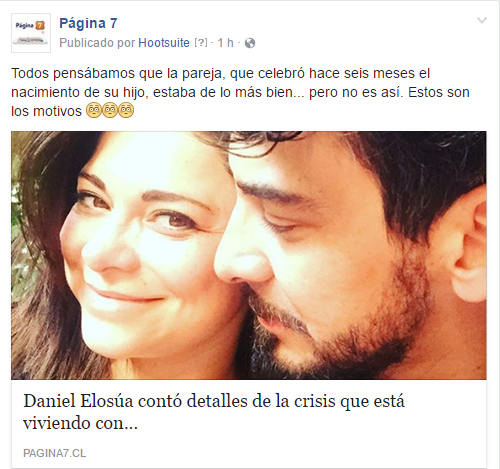Open the post via the 1 h timestamp

(225, 43)
